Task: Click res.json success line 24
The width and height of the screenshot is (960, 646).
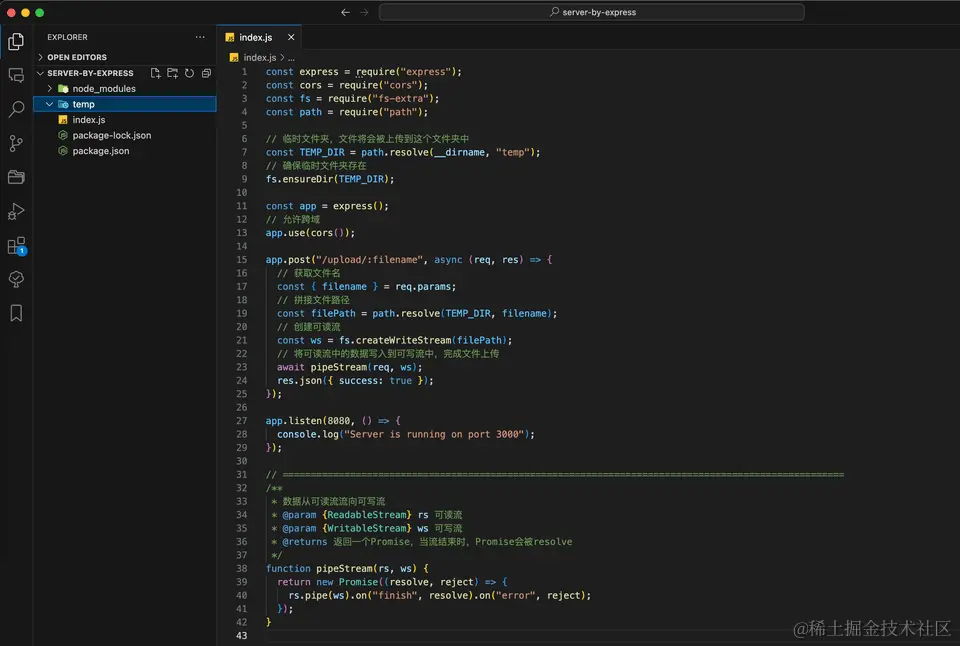Action: (x=355, y=381)
